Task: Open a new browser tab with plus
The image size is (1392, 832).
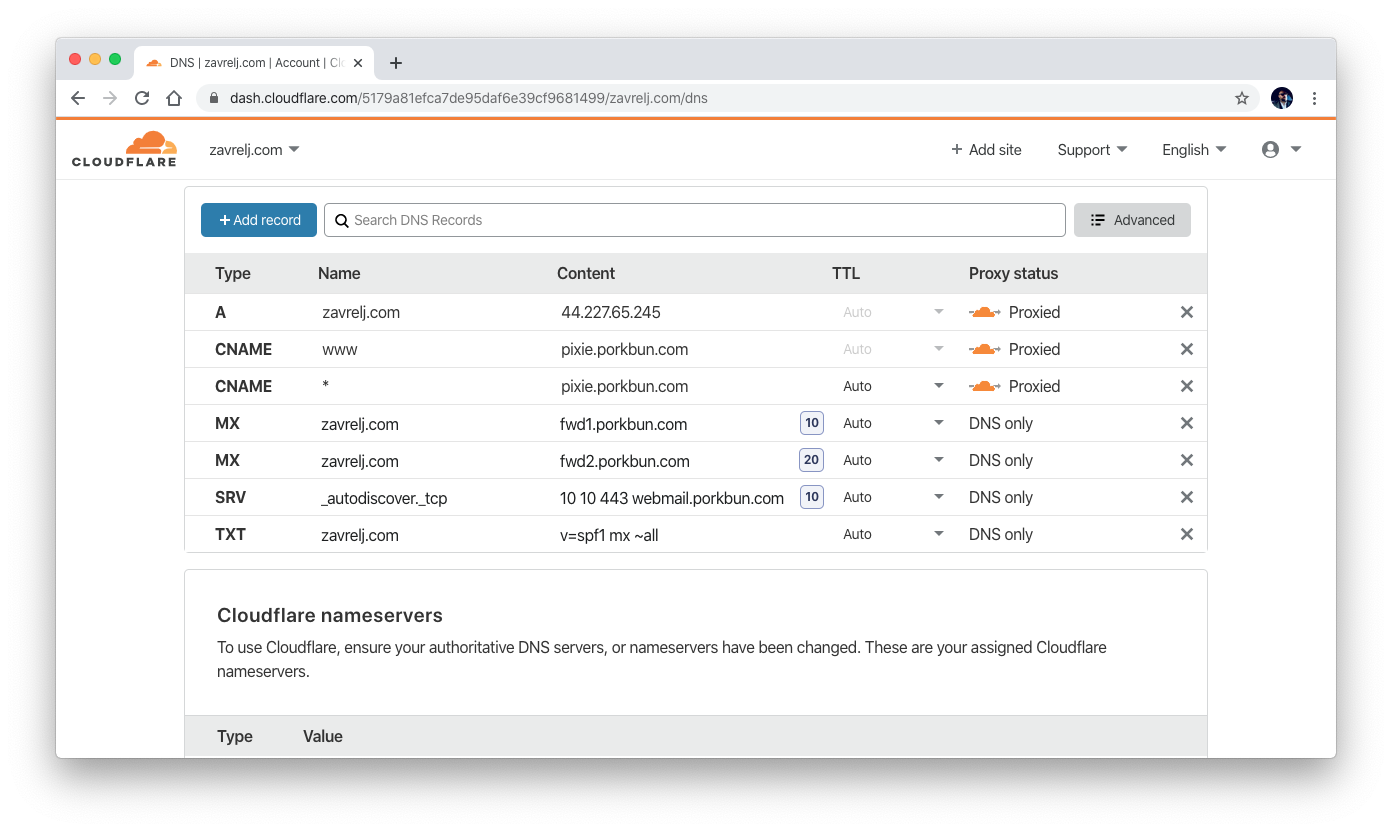Action: pos(396,63)
